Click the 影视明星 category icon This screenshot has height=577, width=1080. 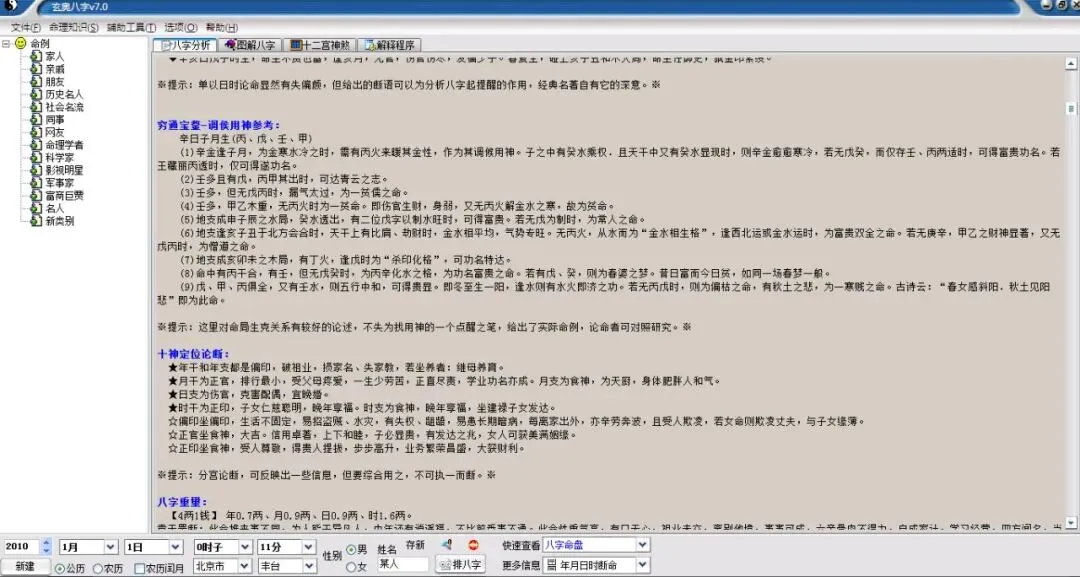click(36, 169)
